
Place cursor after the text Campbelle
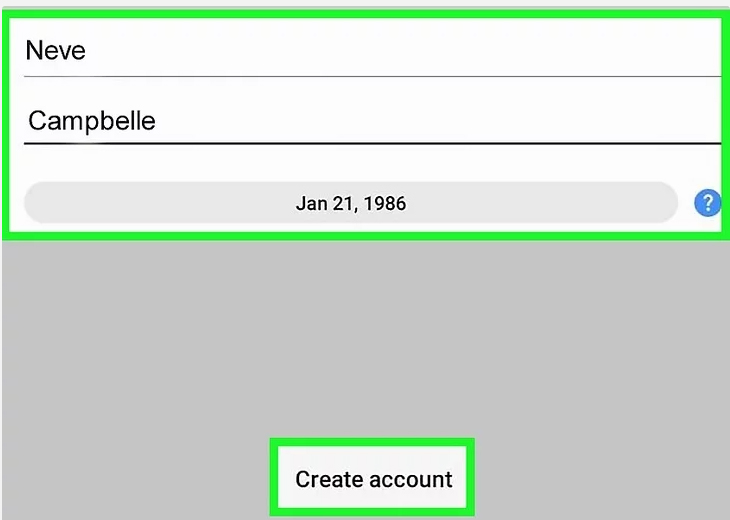[157, 121]
